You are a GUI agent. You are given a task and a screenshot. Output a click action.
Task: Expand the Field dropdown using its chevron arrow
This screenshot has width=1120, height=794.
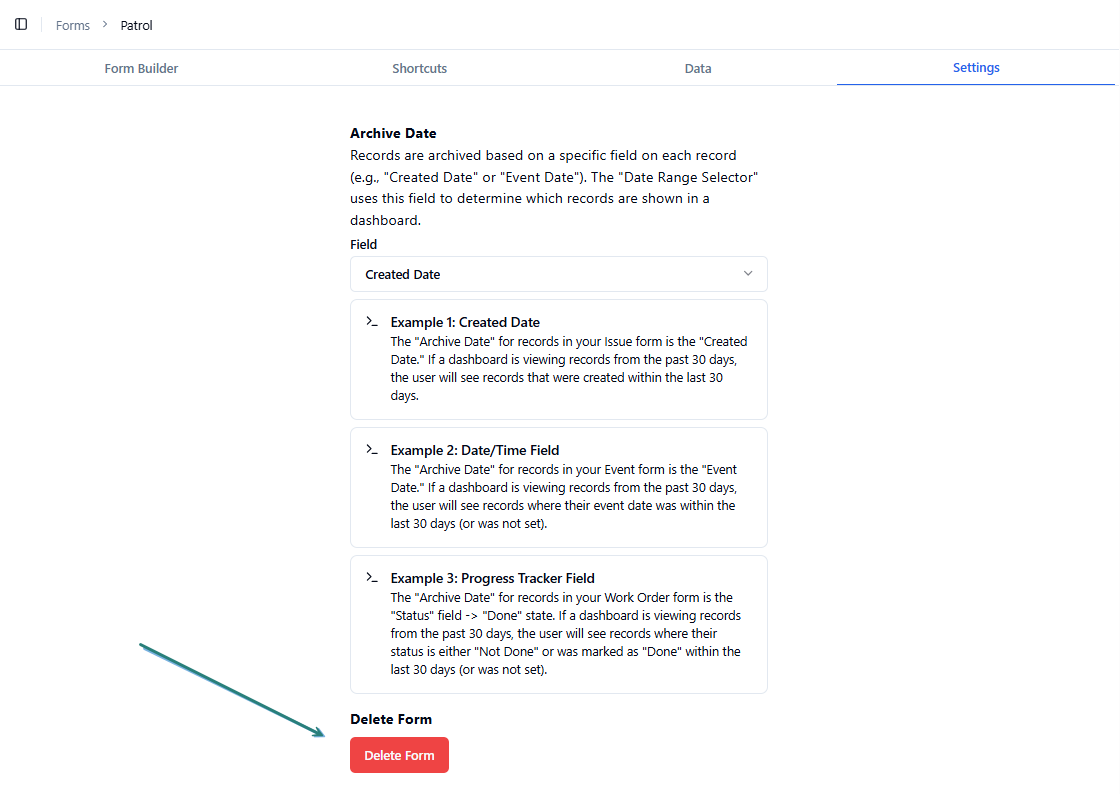click(747, 274)
